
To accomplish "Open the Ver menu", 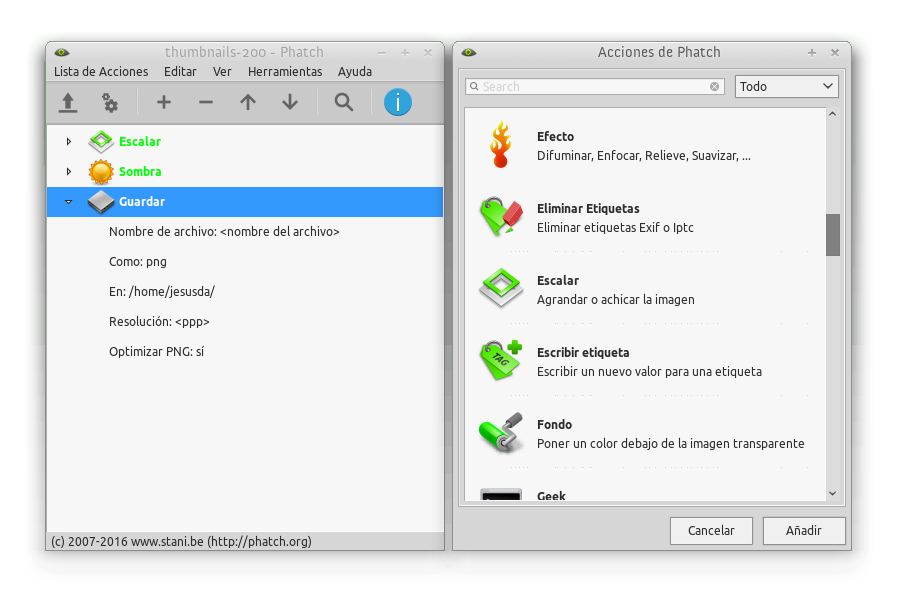I will click(x=222, y=71).
